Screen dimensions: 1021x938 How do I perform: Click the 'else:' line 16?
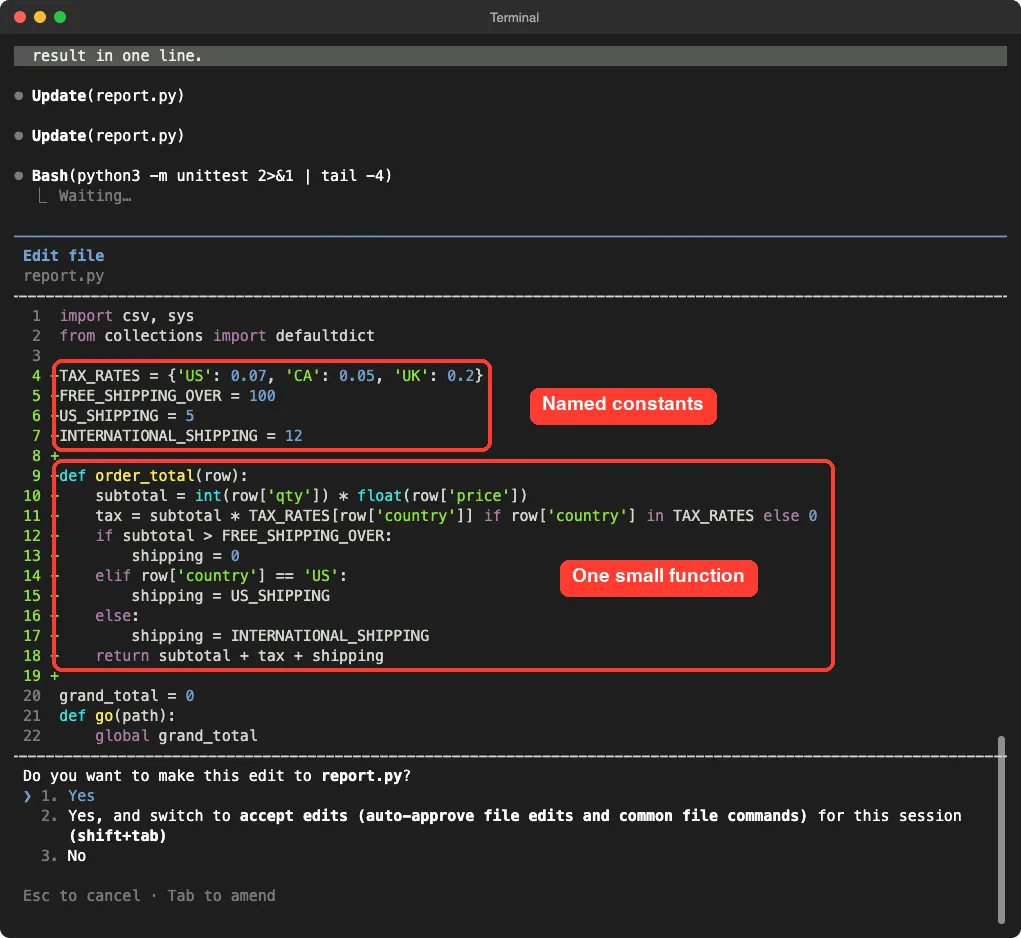pyautogui.click(x=117, y=615)
